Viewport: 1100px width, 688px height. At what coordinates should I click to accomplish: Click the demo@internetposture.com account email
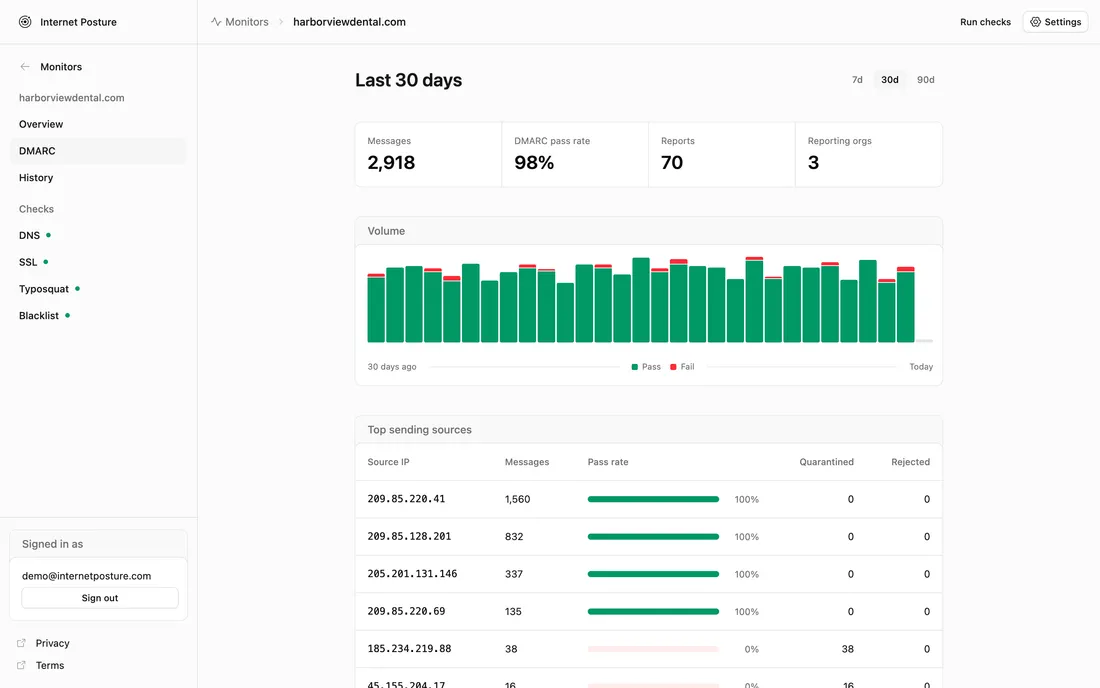(86, 576)
